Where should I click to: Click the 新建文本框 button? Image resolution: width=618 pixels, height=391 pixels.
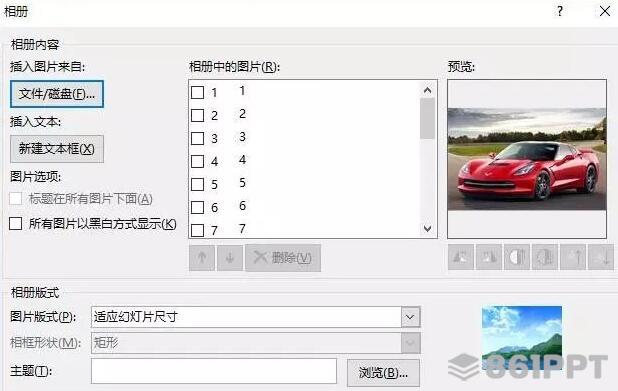(57, 149)
